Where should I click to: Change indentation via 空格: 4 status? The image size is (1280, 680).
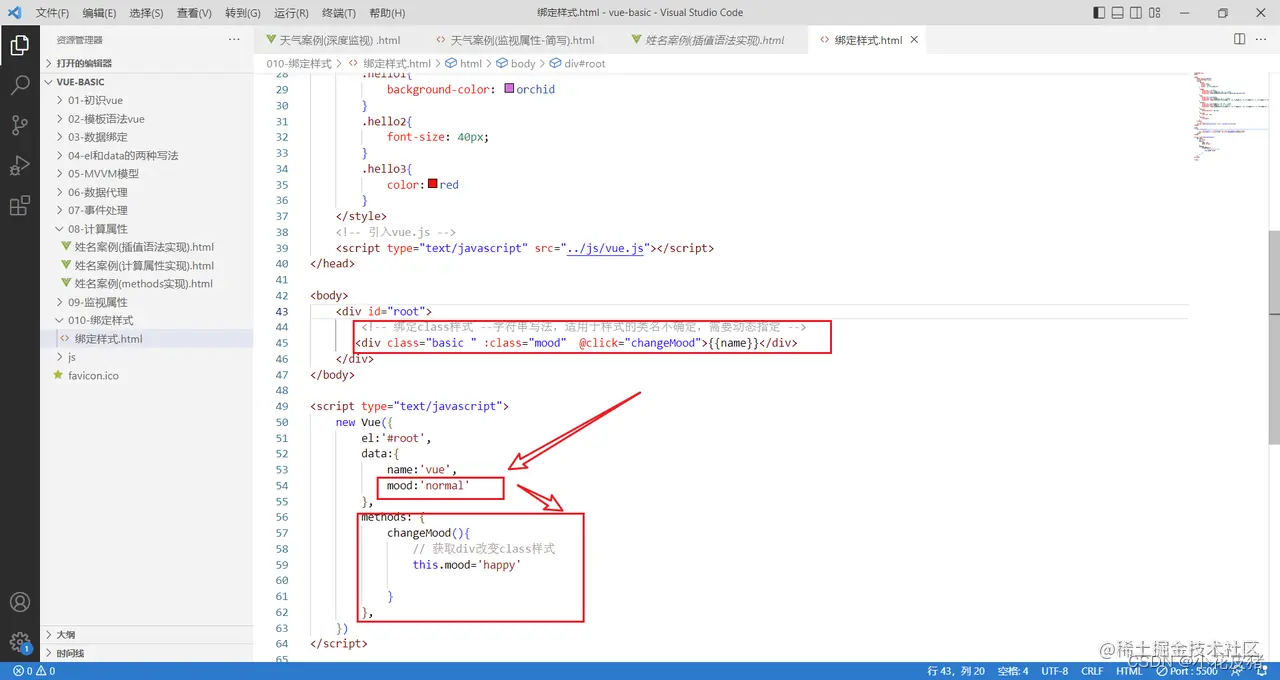[1012, 671]
